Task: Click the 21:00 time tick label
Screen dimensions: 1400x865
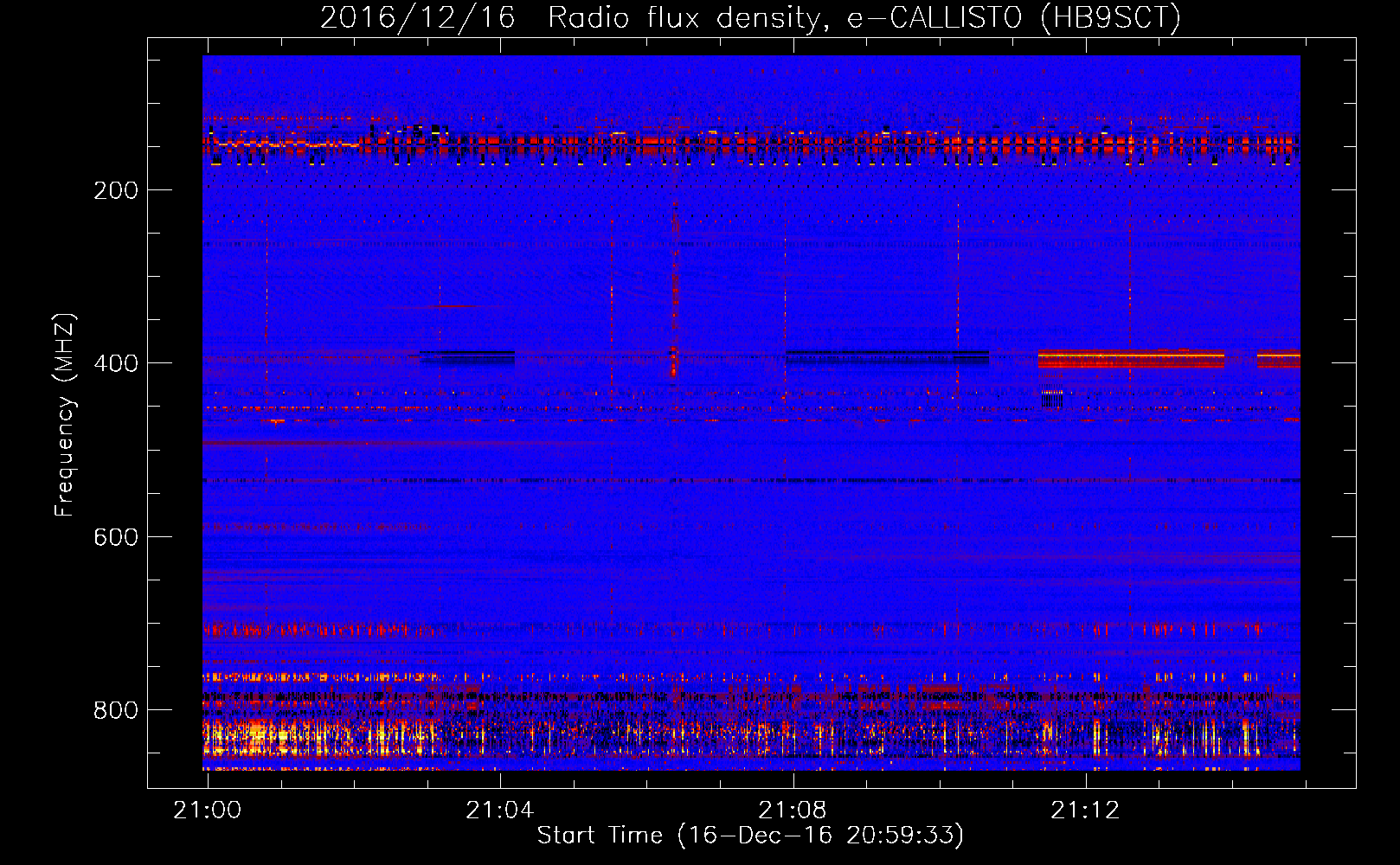Action: click(208, 811)
